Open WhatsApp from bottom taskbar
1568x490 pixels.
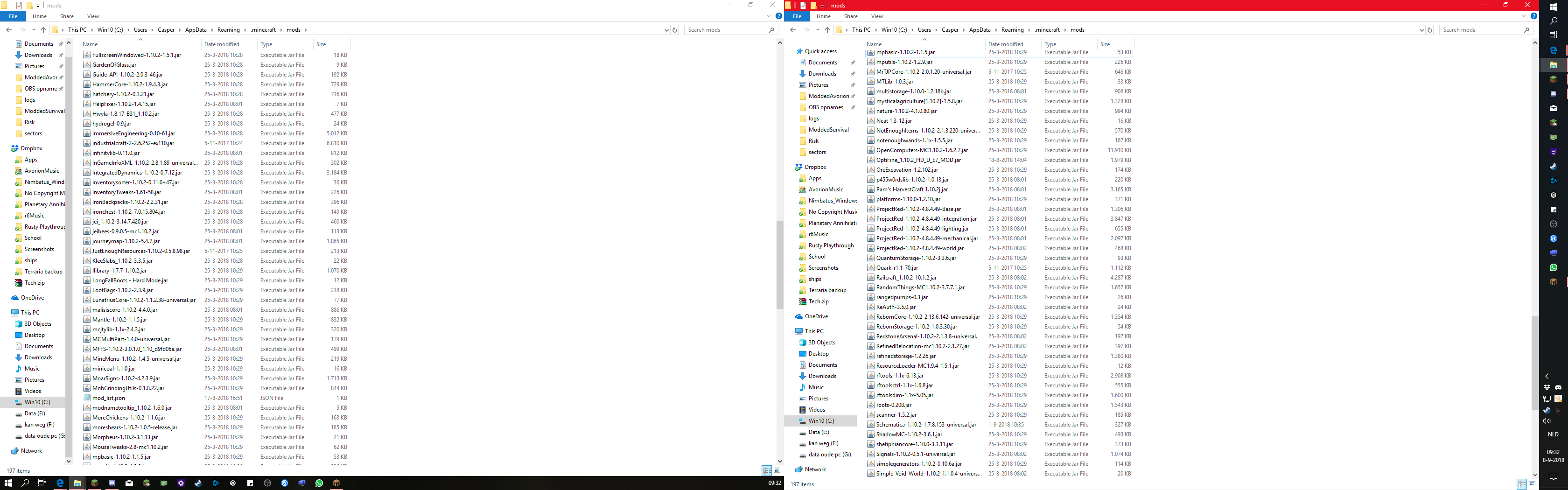point(319,483)
